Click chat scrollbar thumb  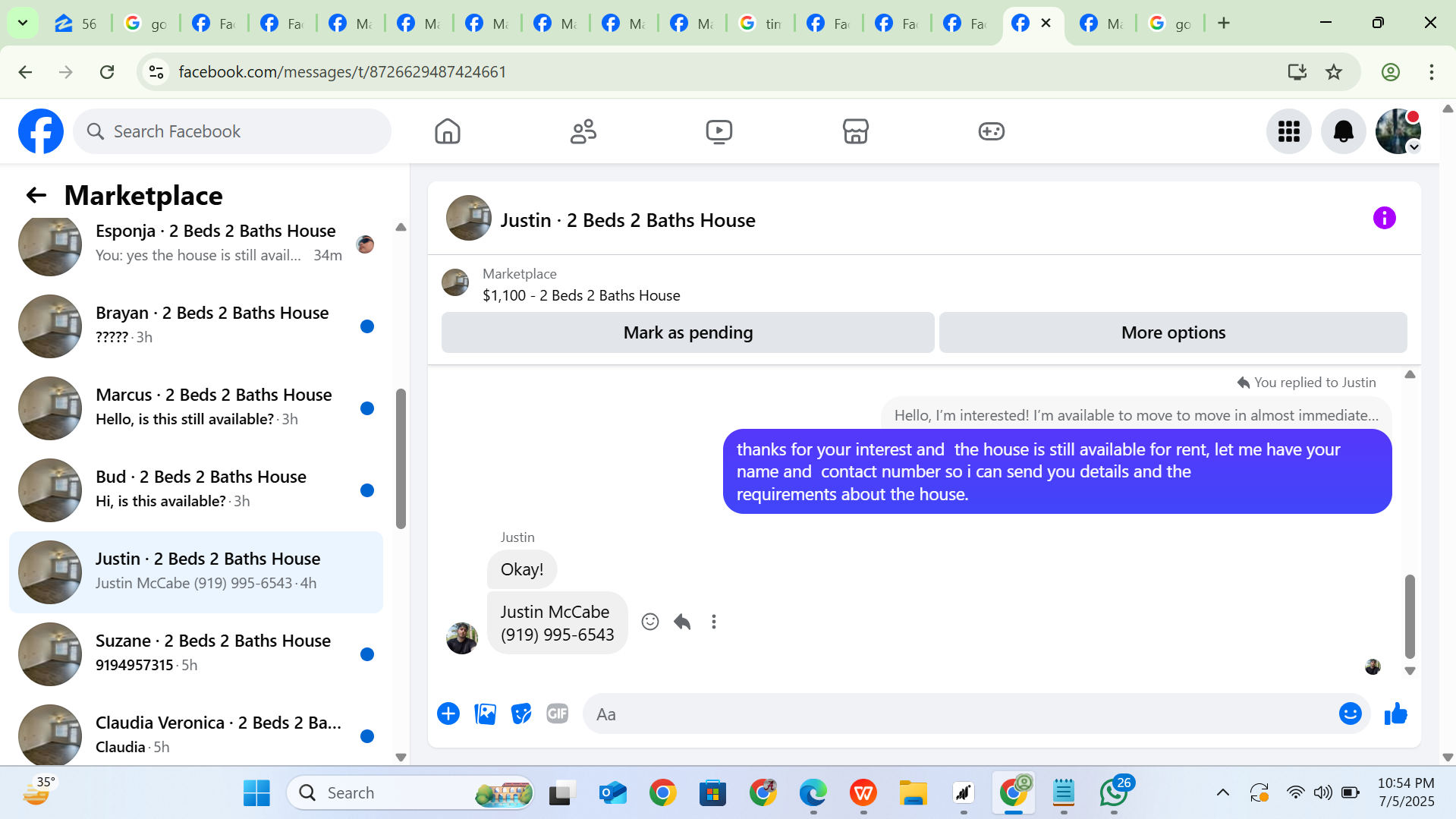coord(1410,616)
